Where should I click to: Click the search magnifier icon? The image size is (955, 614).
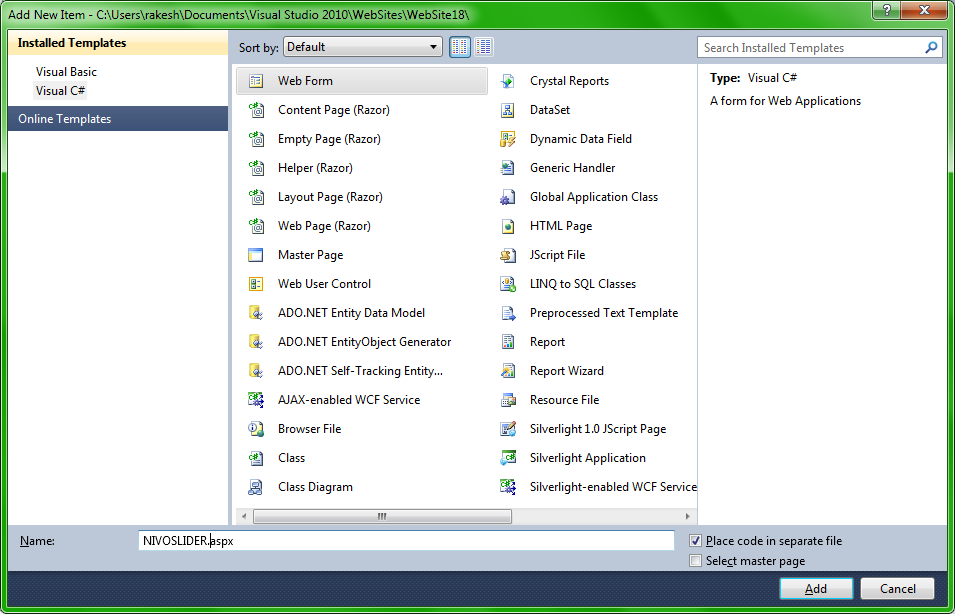point(931,48)
